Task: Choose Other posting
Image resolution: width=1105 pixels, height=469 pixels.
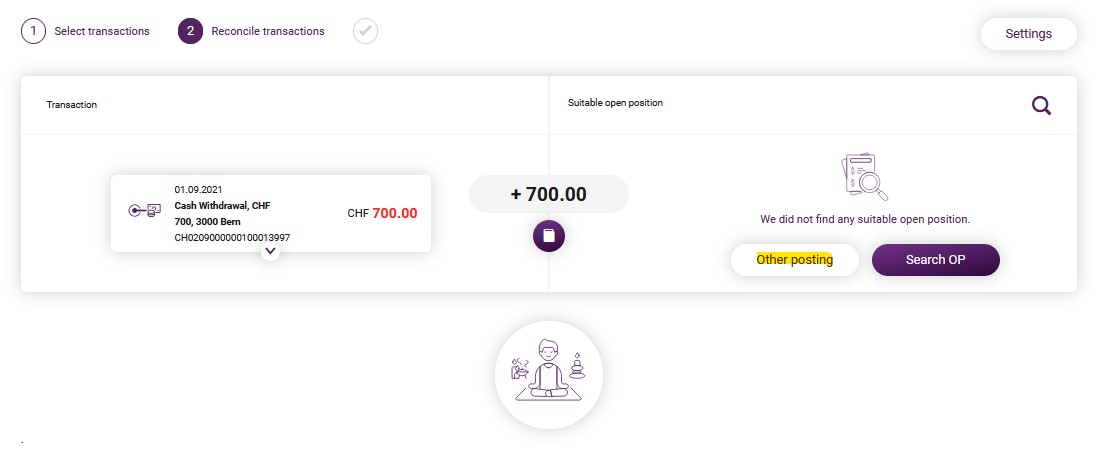Action: [795, 260]
